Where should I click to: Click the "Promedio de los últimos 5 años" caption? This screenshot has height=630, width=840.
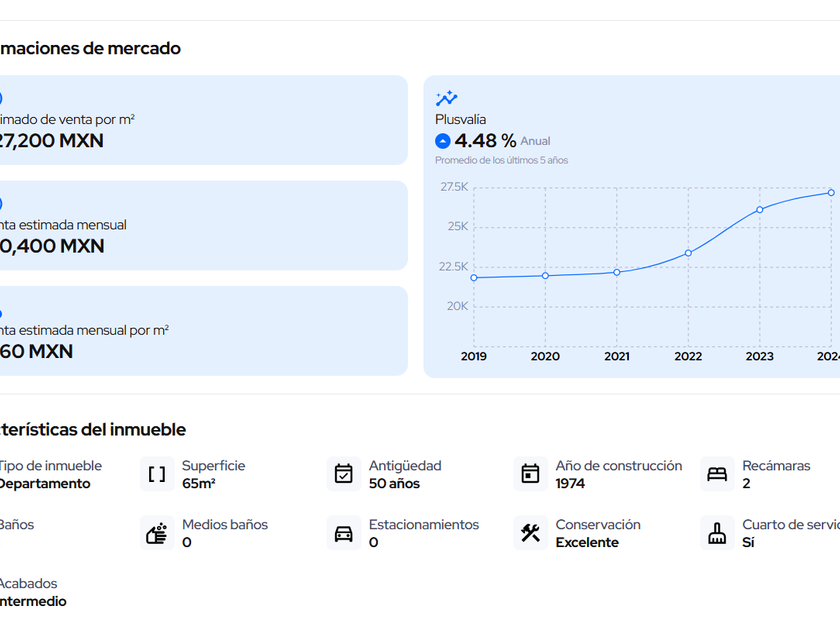[x=501, y=160]
